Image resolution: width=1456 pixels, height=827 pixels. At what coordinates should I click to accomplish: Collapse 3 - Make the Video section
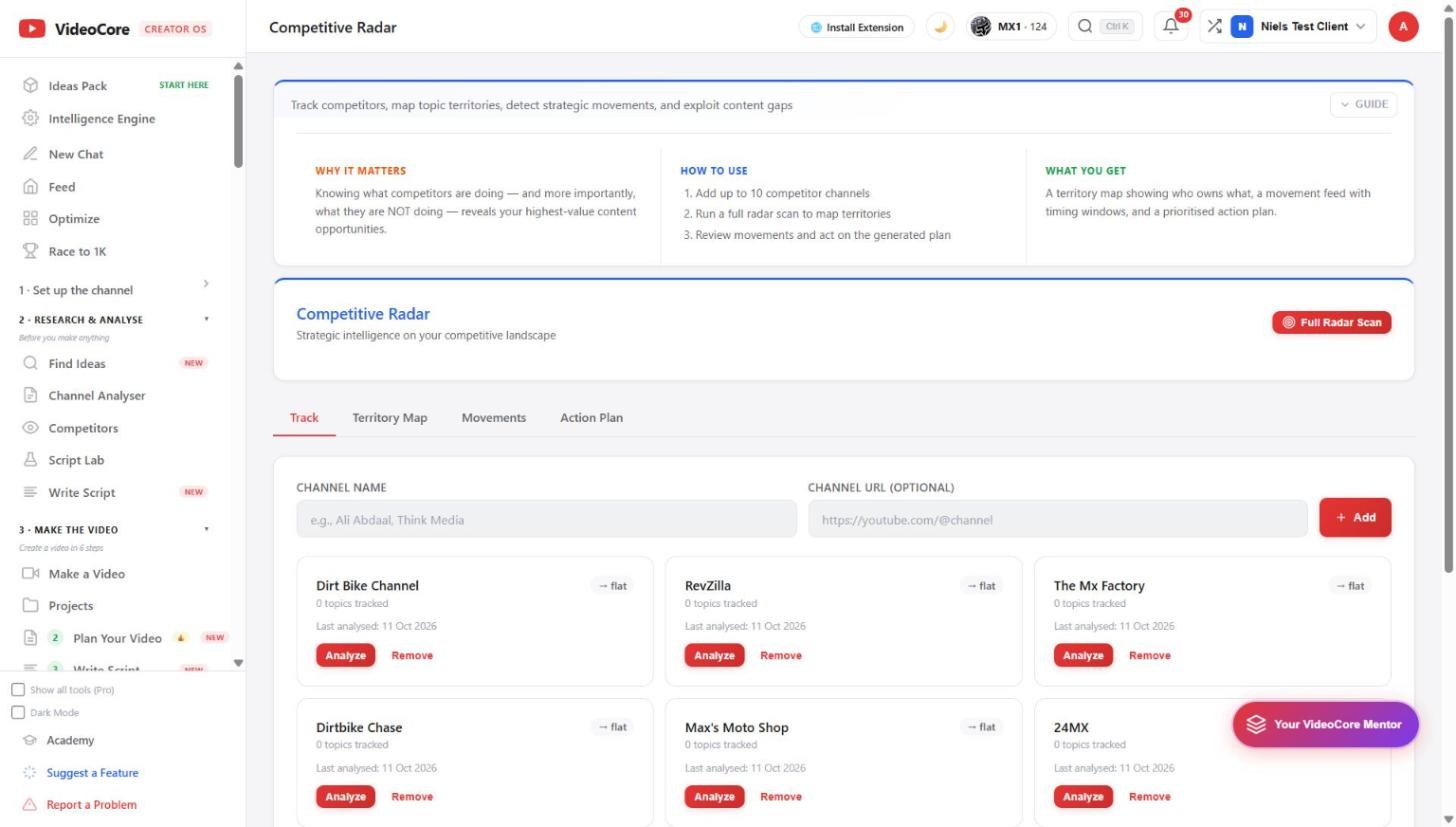coord(114,530)
